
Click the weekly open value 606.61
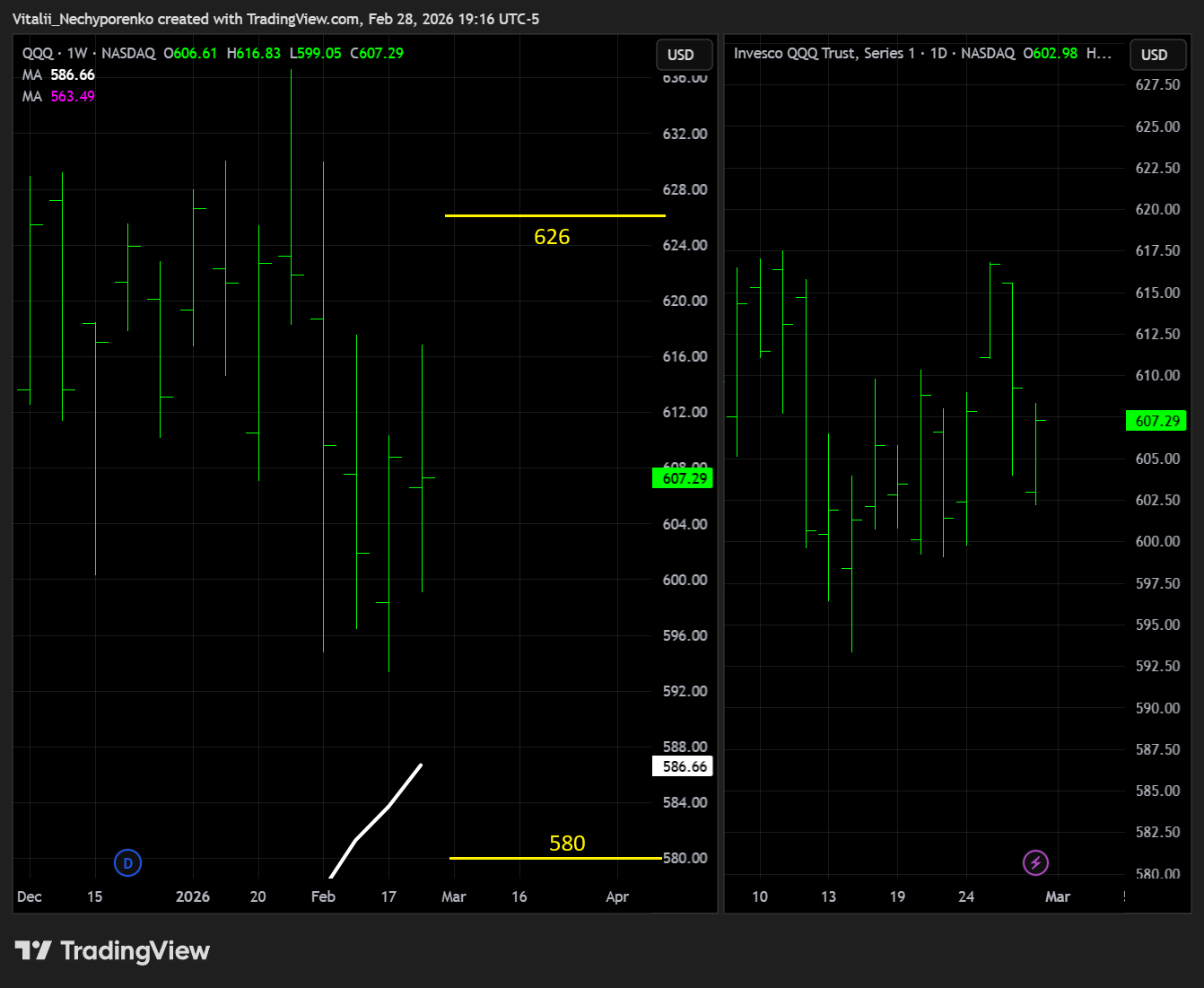click(196, 53)
